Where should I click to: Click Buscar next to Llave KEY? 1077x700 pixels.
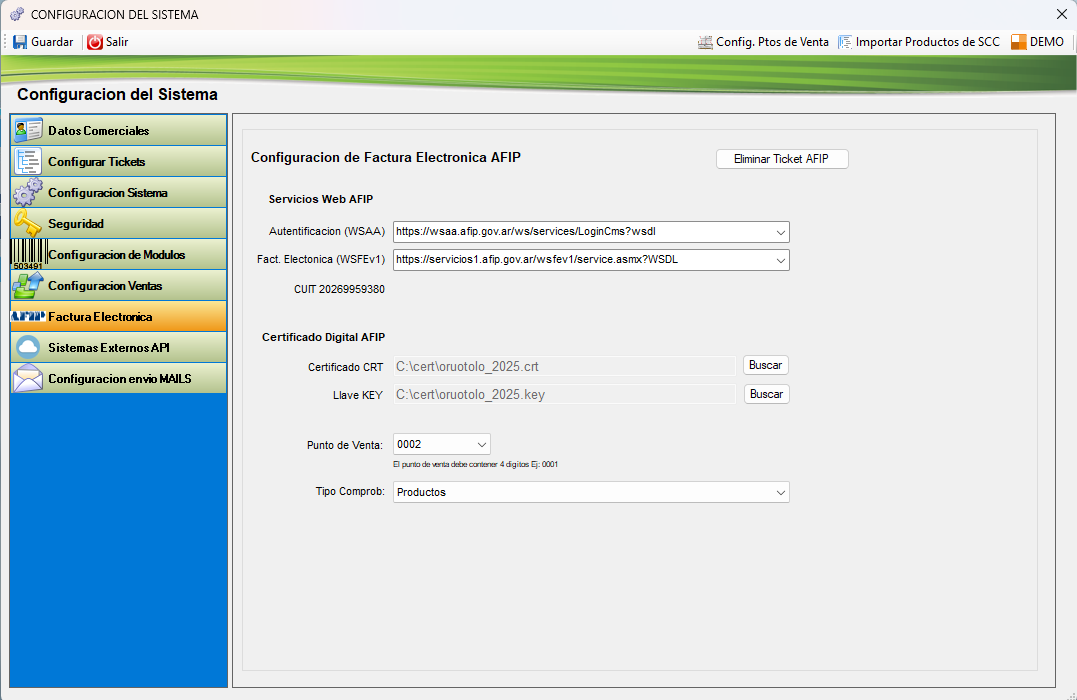(x=766, y=394)
